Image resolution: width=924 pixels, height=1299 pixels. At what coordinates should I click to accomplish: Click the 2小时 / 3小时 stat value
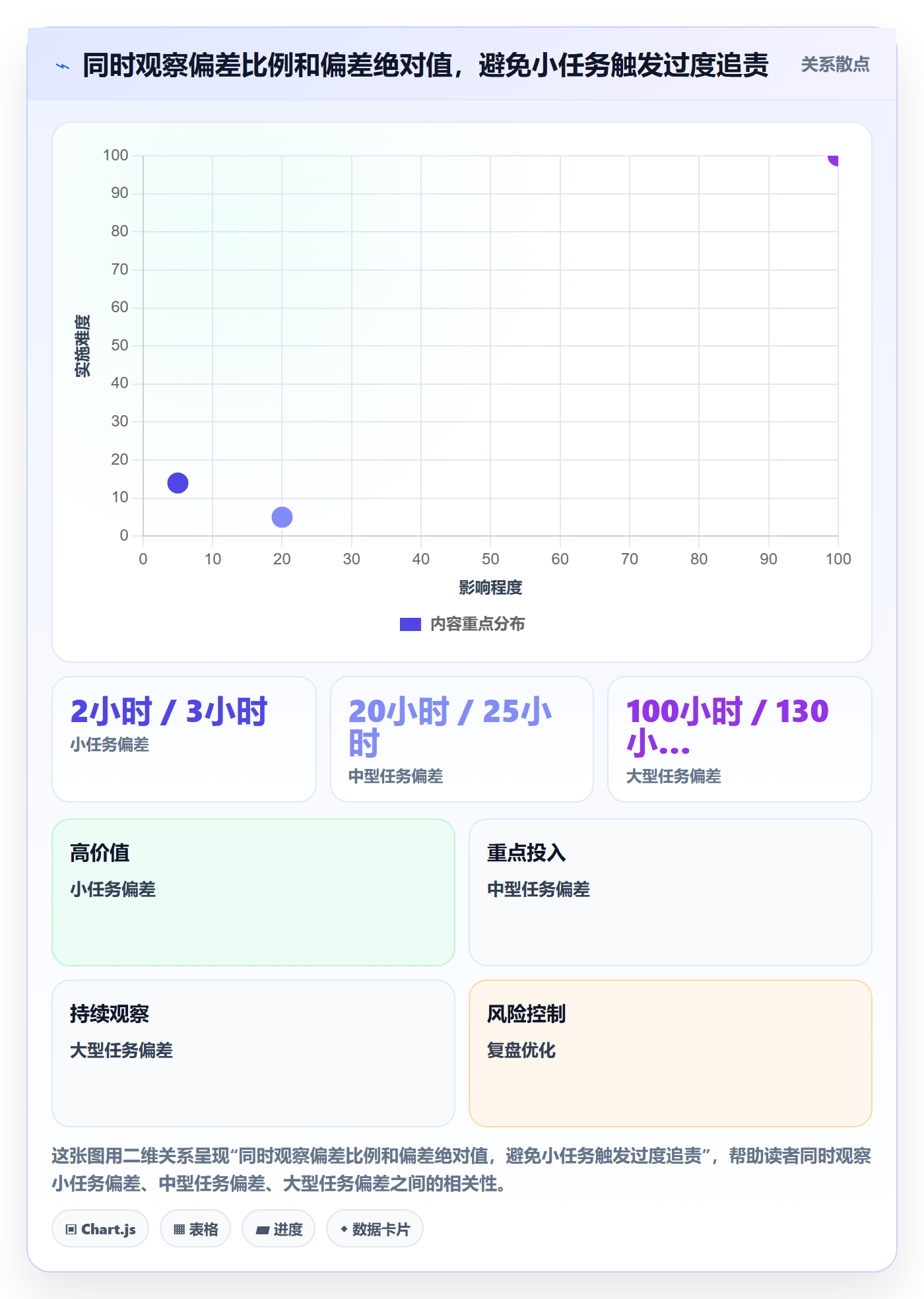(169, 712)
